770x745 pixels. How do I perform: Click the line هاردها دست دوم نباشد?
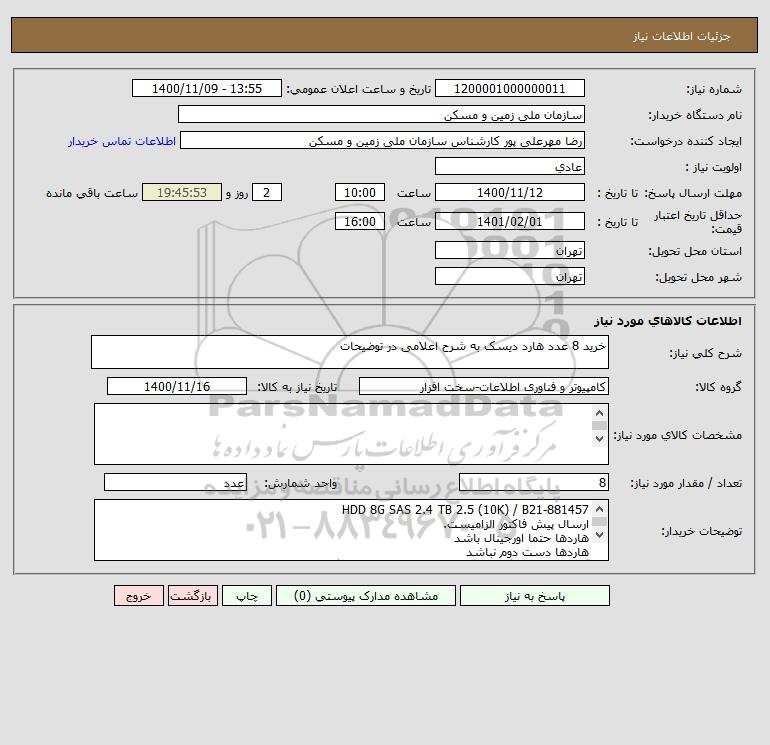coord(527,552)
